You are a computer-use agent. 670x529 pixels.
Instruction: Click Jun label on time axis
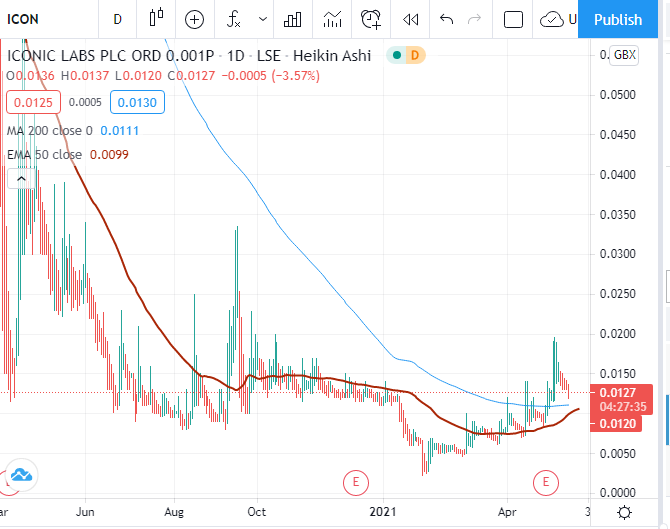(85, 512)
